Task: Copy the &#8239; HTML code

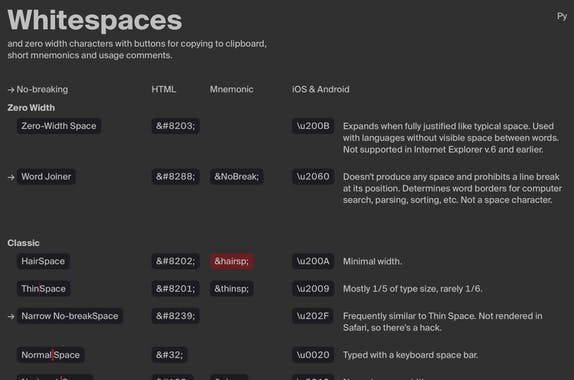Action: 175,316
